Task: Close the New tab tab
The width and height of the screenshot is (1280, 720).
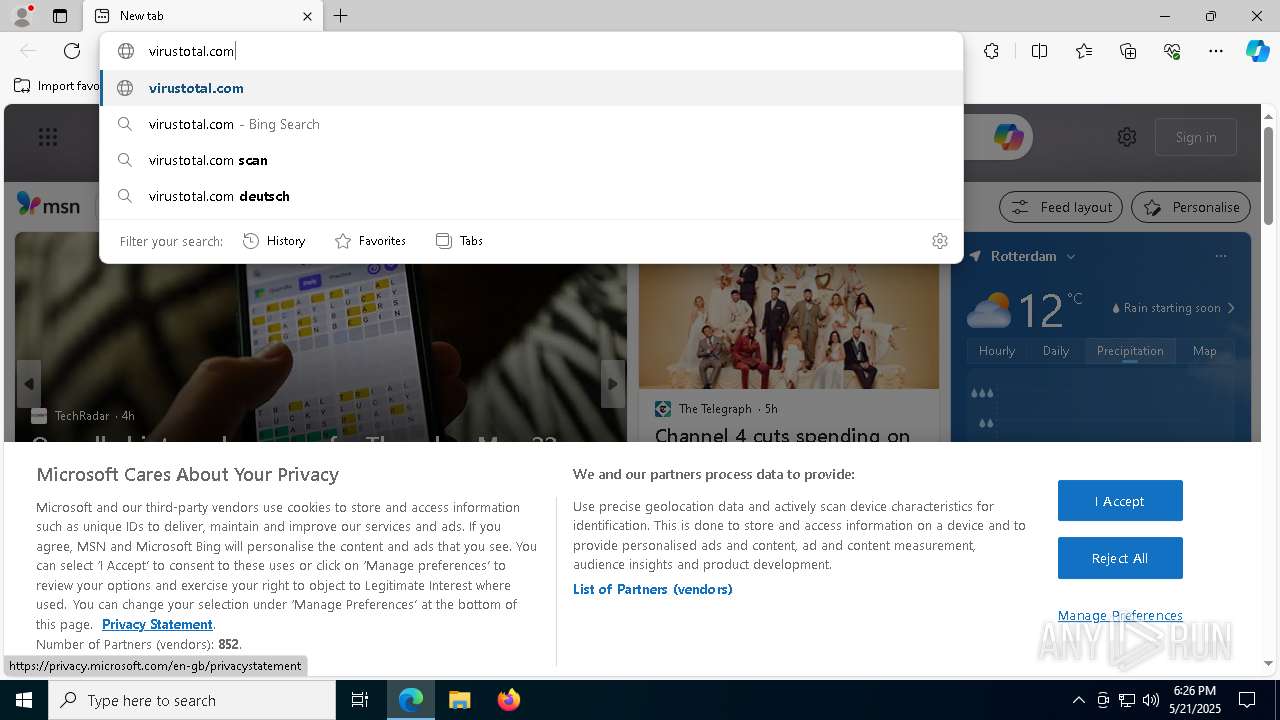Action: click(307, 16)
